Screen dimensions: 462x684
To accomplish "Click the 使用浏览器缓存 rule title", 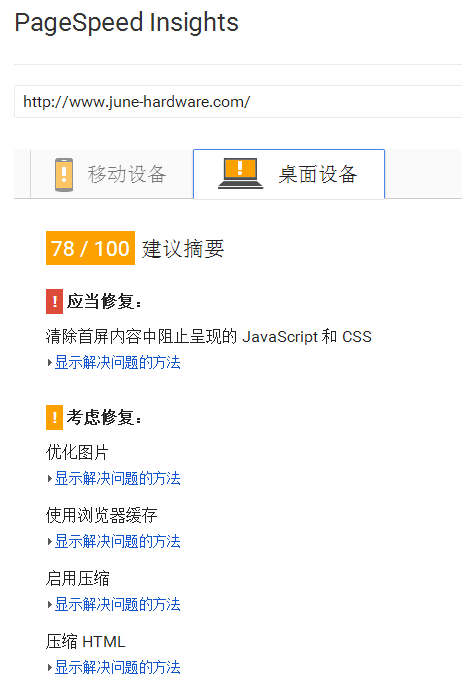I will click(101, 515).
